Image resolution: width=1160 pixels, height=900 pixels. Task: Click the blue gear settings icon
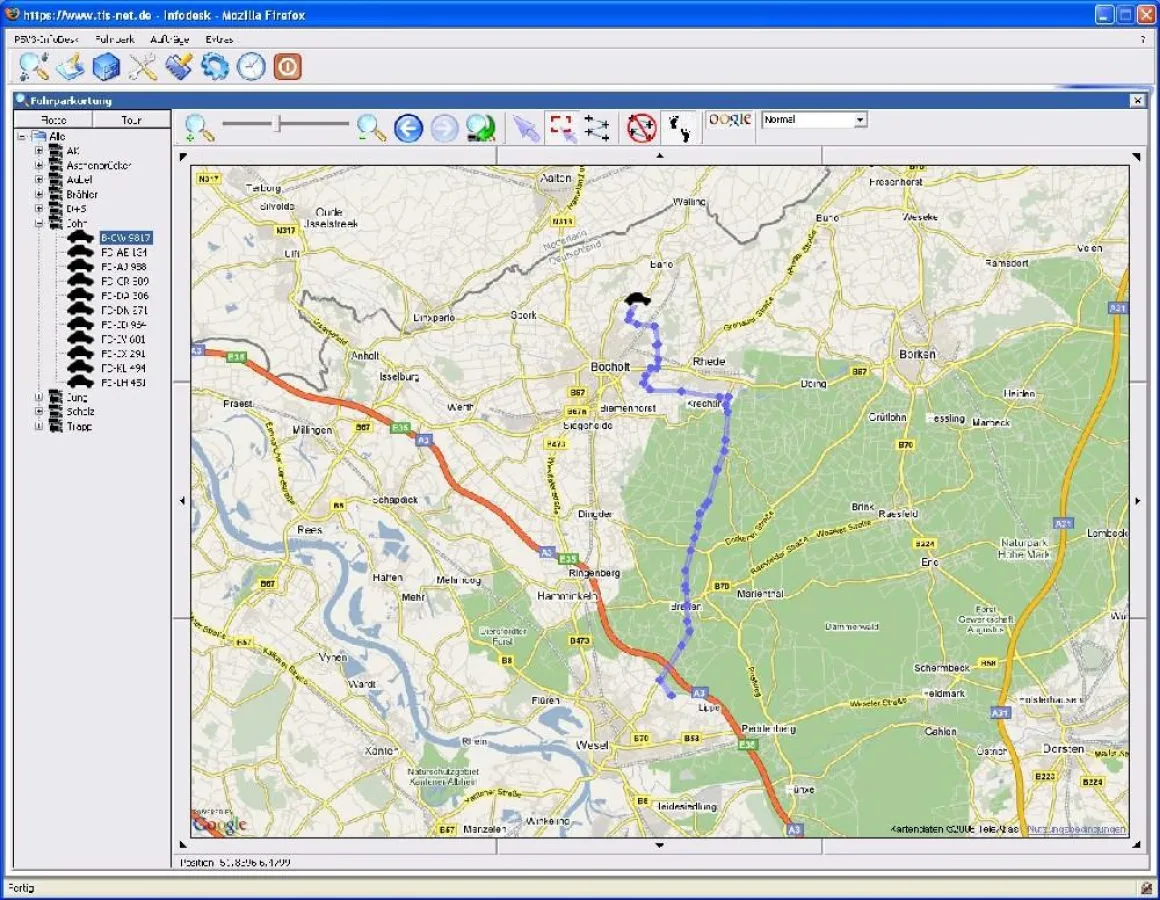point(215,66)
